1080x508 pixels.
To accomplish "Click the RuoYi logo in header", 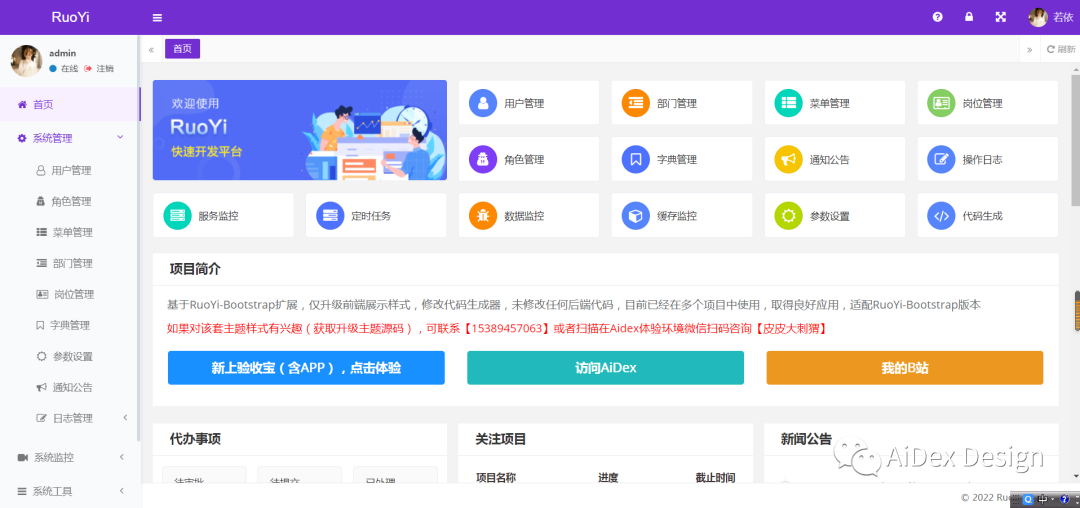I will click(70, 17).
